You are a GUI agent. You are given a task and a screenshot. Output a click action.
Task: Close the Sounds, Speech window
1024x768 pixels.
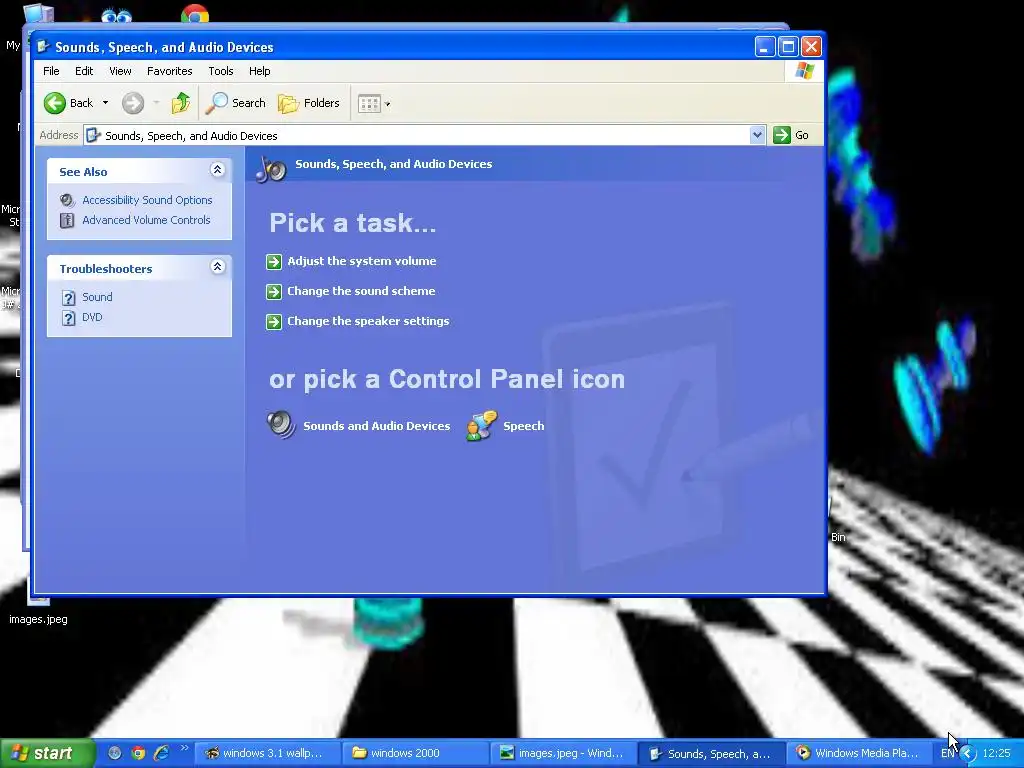(x=811, y=46)
